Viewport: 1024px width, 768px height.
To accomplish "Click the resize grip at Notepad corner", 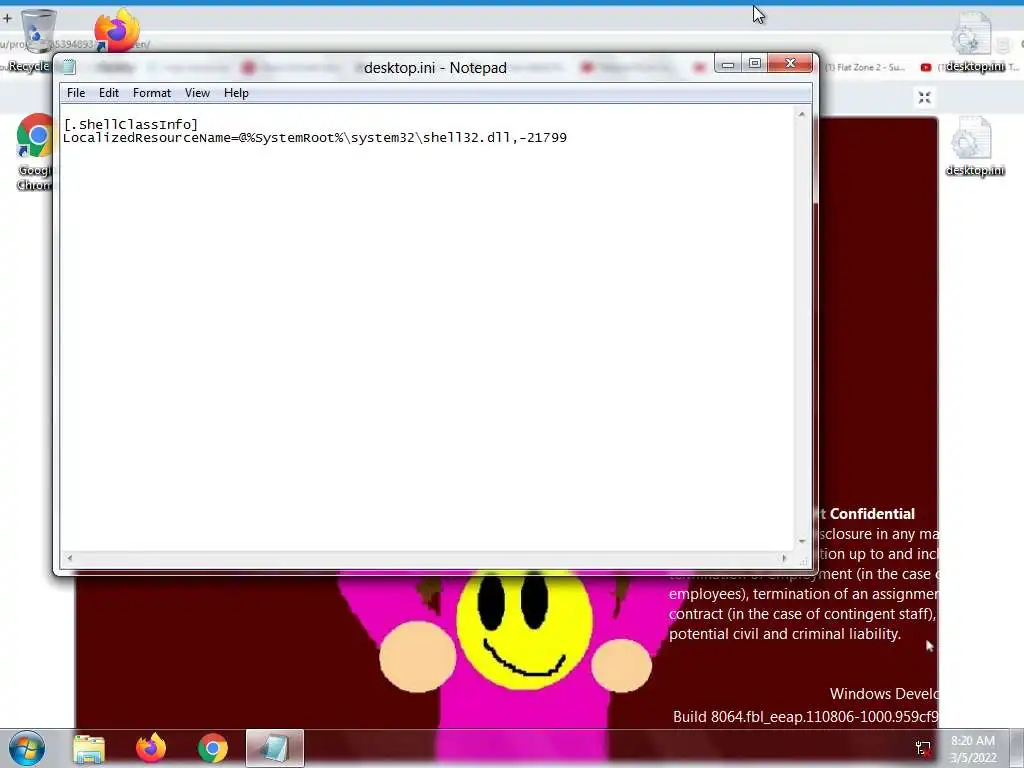I will pos(803,560).
